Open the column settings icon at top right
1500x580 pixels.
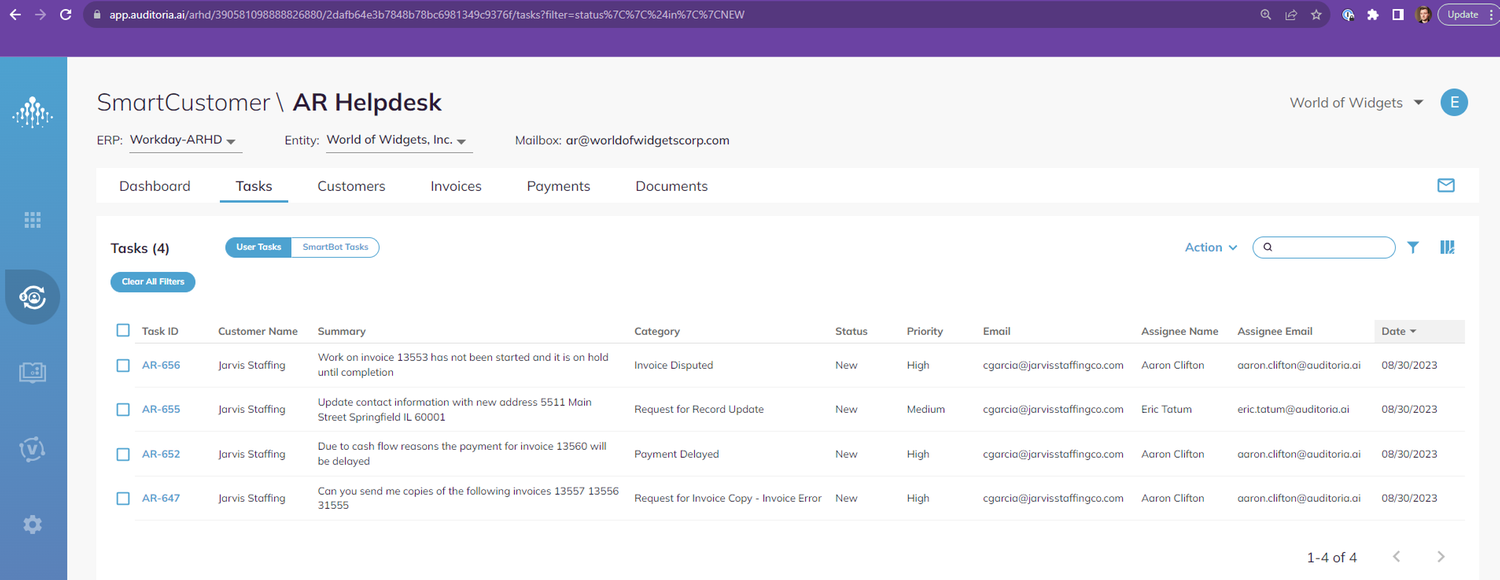1446,247
